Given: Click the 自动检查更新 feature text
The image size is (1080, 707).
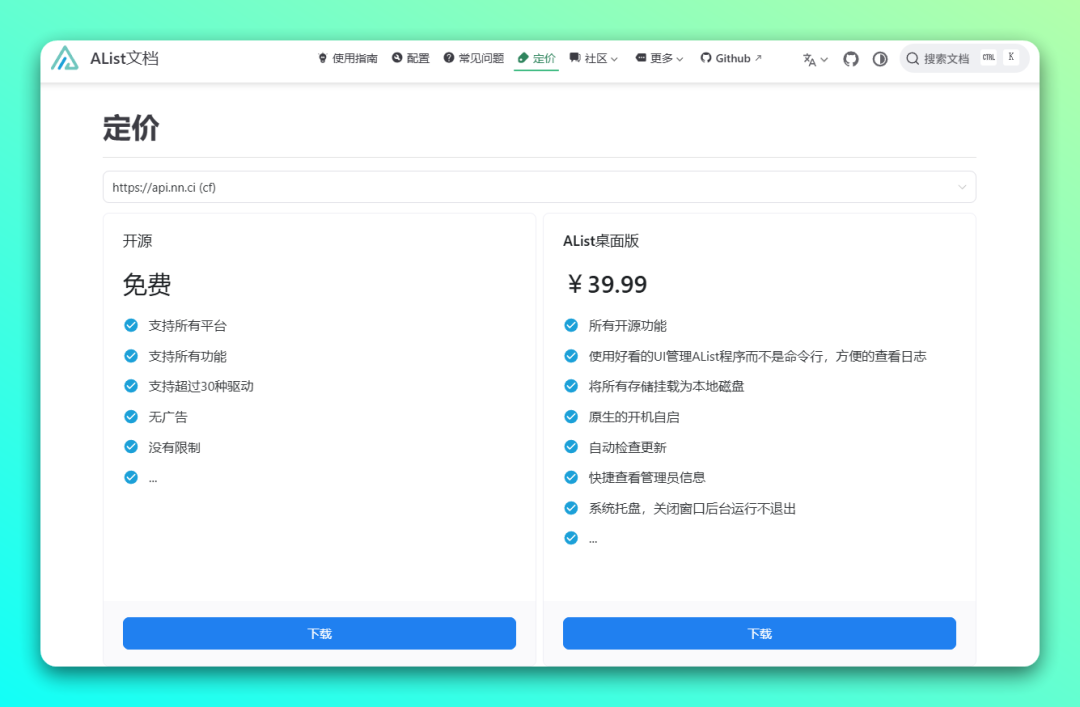Looking at the screenshot, I should coord(627,447).
